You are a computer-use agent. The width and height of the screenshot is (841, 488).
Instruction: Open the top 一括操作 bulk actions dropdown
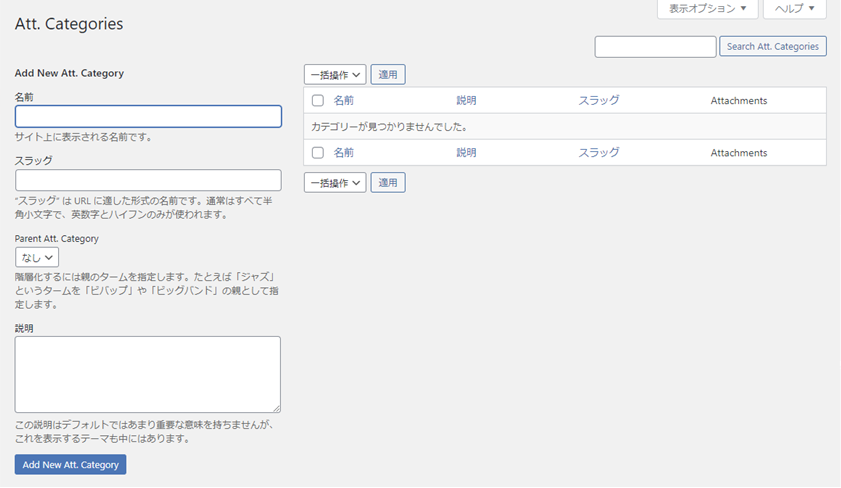coord(335,75)
